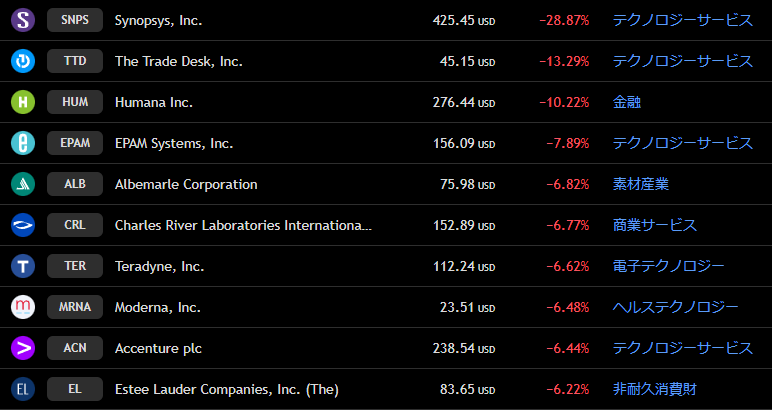772x410 pixels.
Task: Click the EPAM teal logo icon
Action: click(x=23, y=143)
